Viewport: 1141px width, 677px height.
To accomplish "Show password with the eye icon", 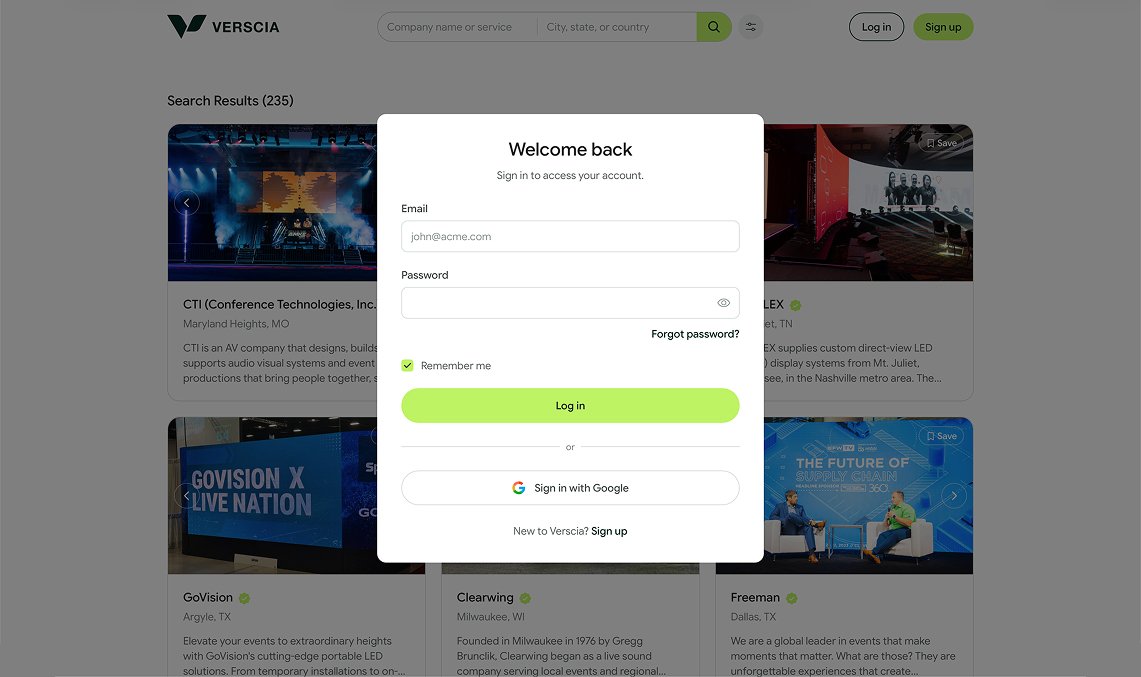I will pos(723,303).
